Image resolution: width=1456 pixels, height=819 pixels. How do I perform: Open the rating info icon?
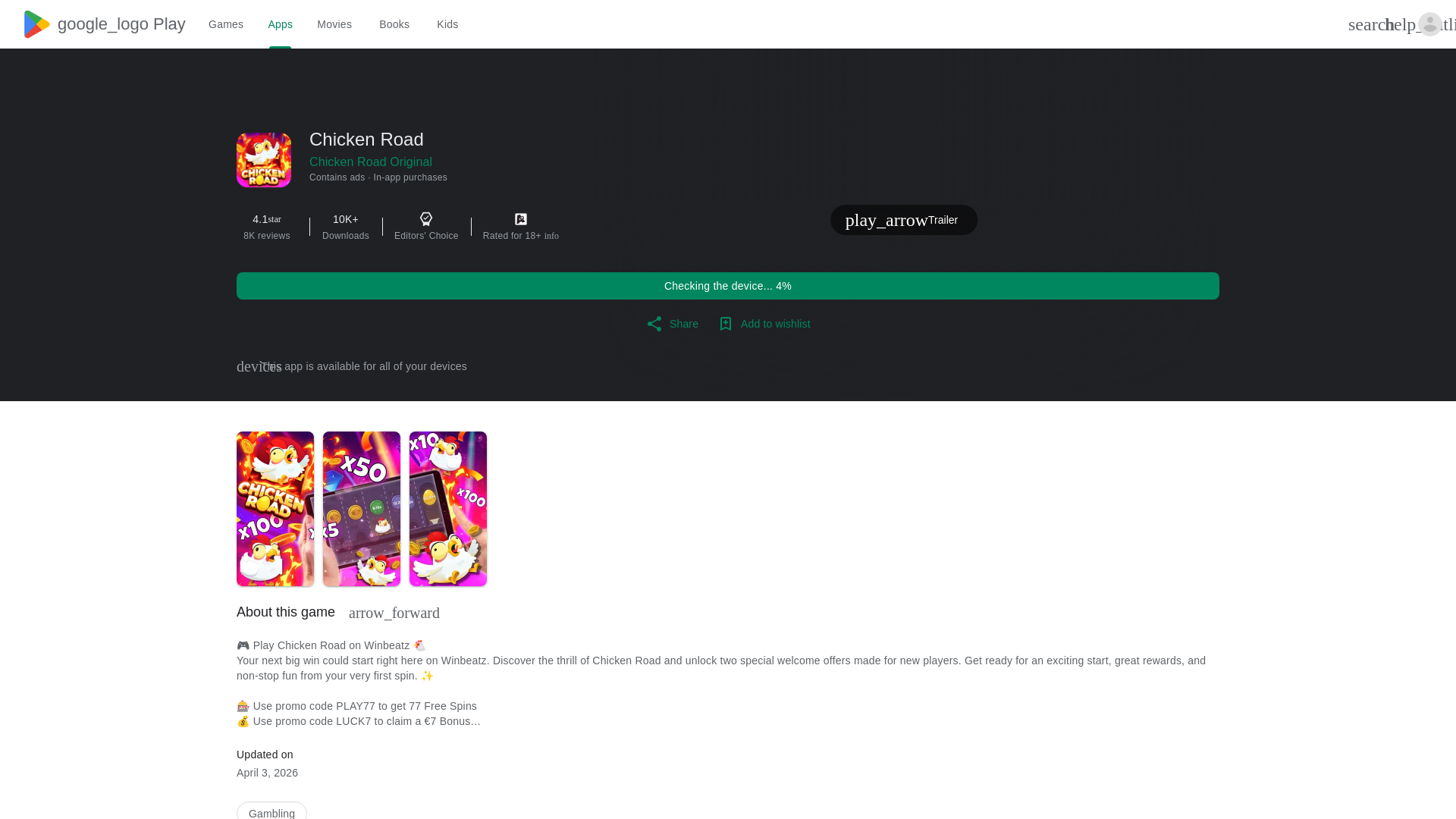point(551,237)
